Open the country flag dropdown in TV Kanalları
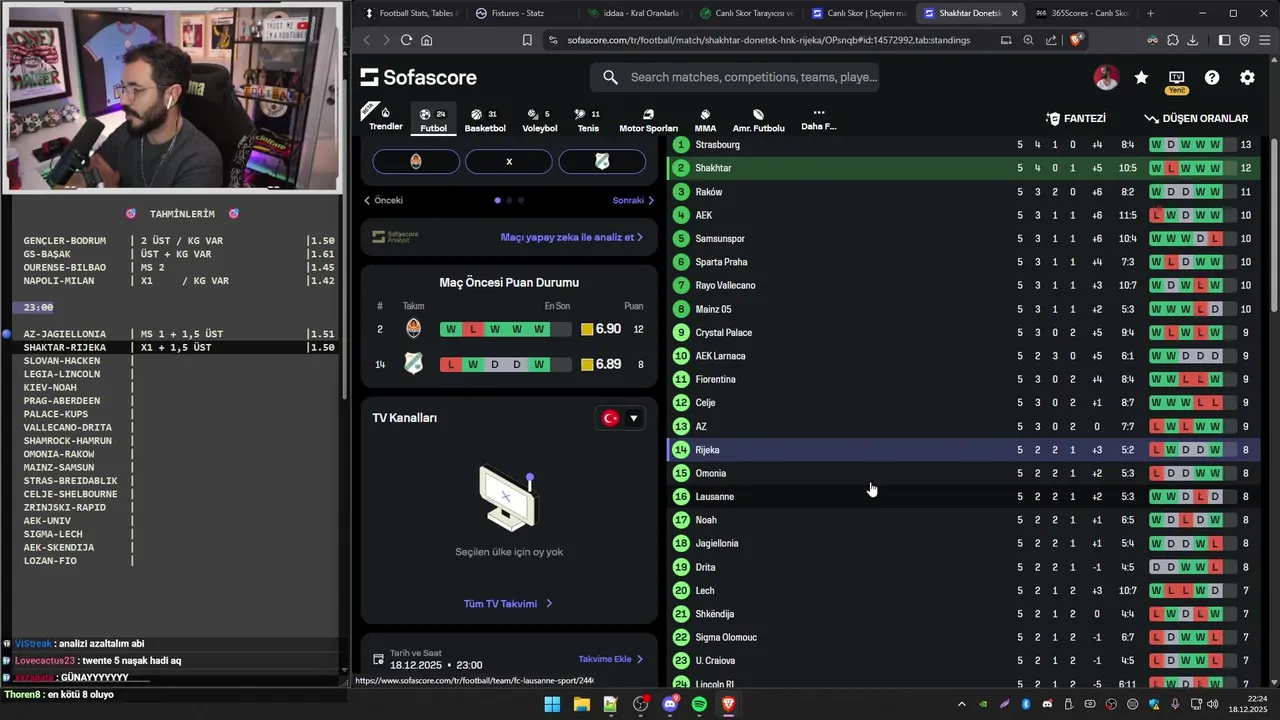The image size is (1280, 720). point(621,418)
